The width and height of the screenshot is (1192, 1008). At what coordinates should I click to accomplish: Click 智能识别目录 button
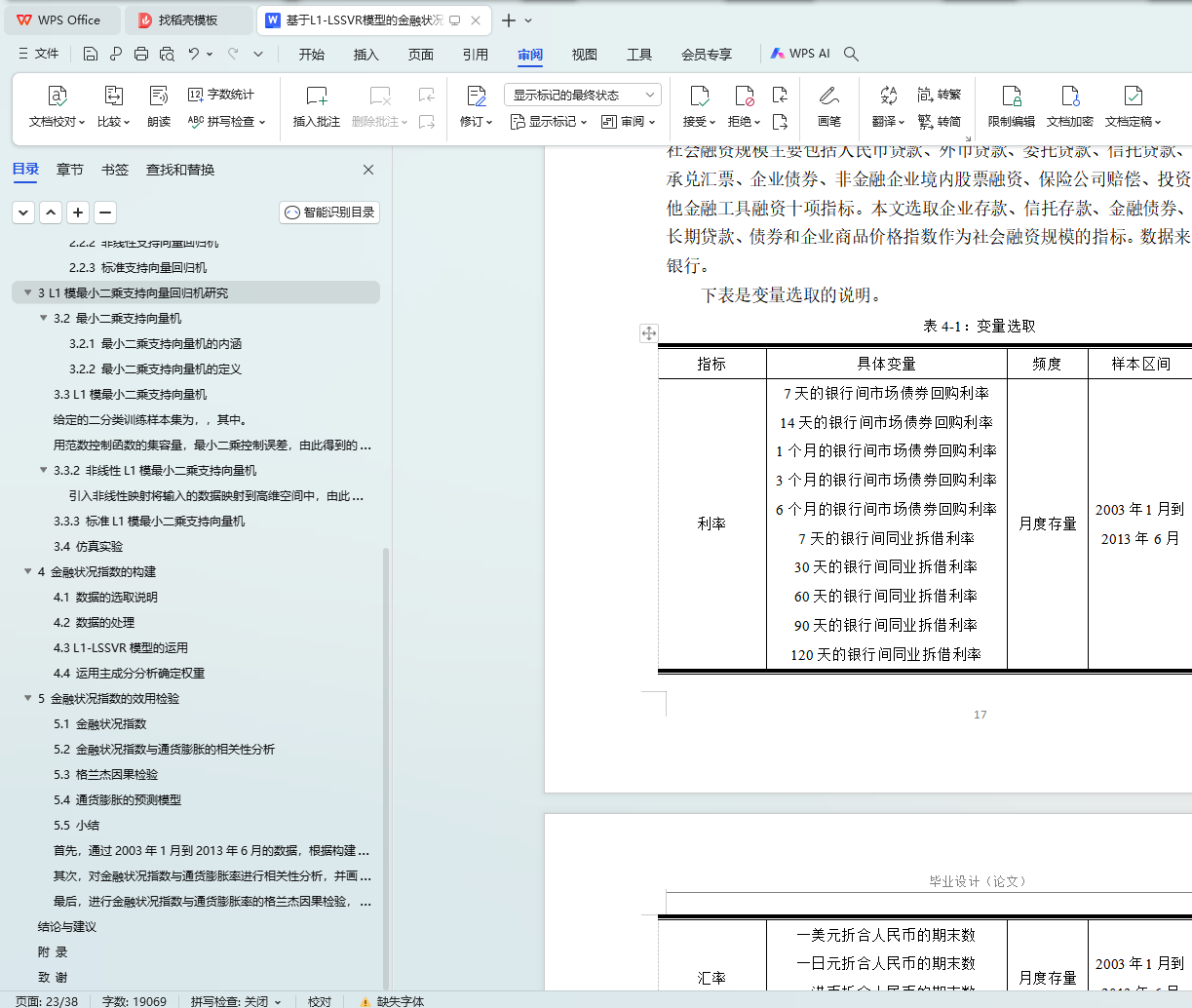tap(329, 213)
